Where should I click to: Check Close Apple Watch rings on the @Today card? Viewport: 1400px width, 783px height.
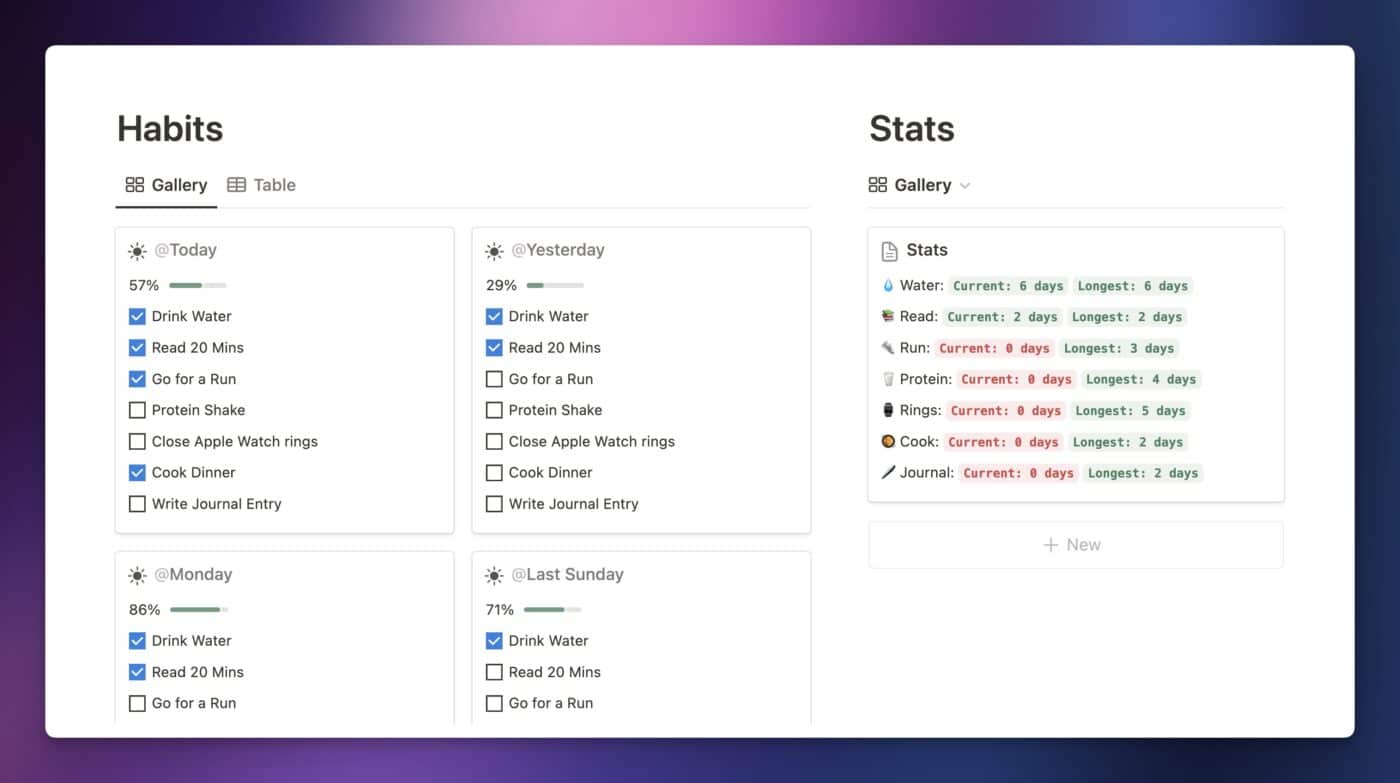(x=137, y=441)
